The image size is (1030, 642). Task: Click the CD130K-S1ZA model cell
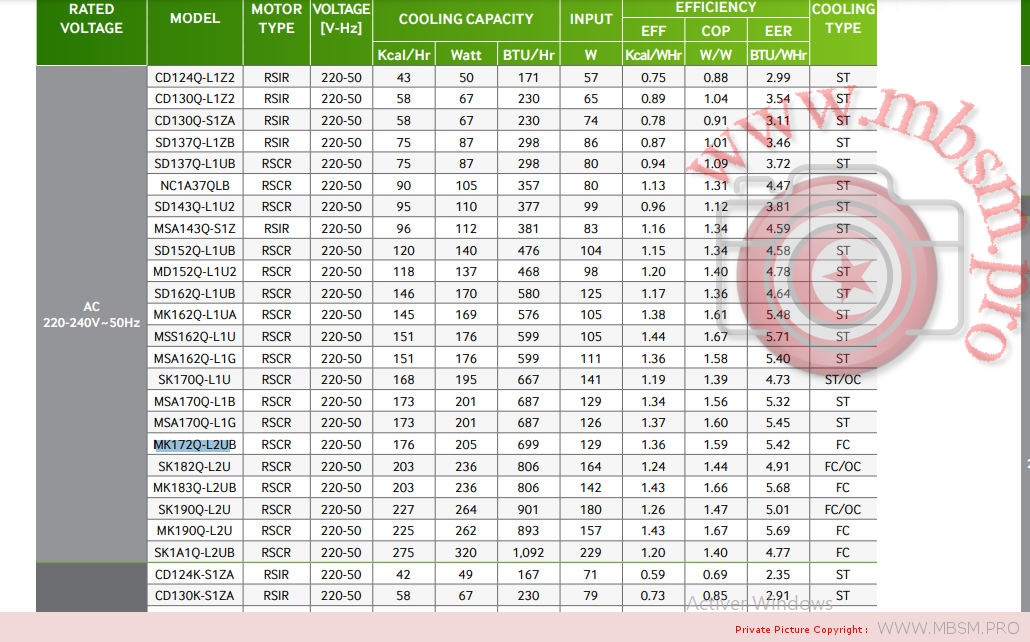pyautogui.click(x=195, y=595)
